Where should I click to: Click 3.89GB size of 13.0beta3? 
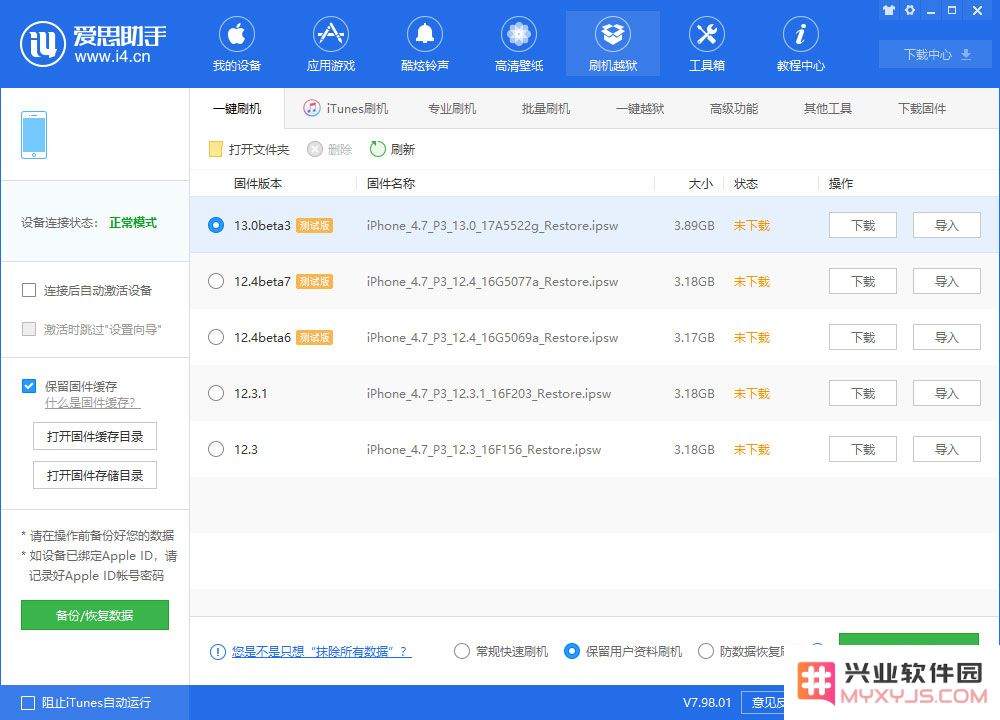click(694, 225)
